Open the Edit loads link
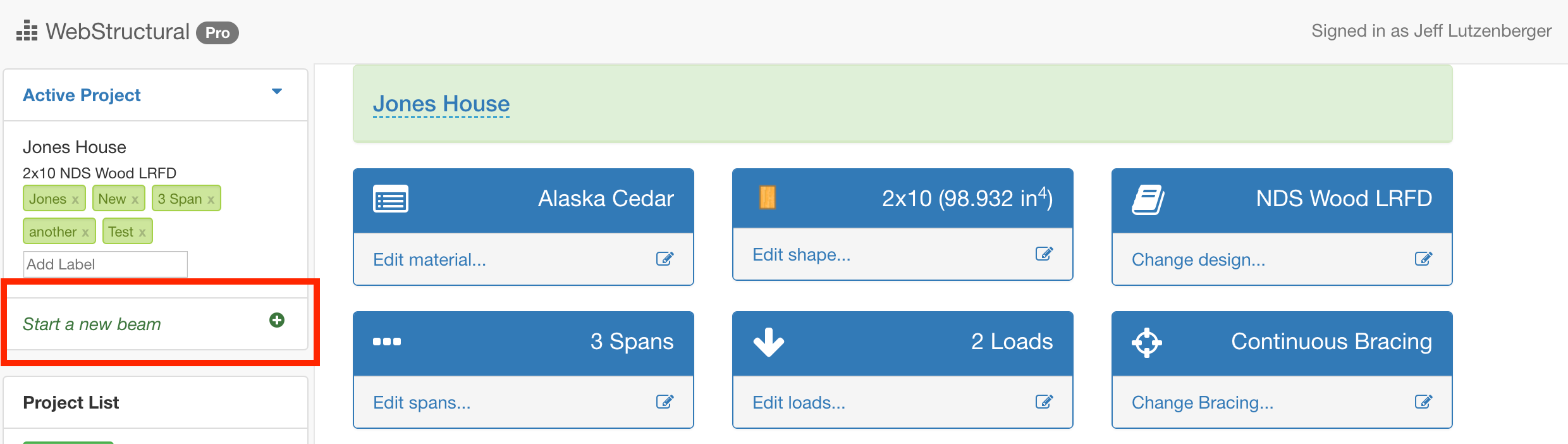This screenshot has width=1568, height=444. click(x=799, y=402)
